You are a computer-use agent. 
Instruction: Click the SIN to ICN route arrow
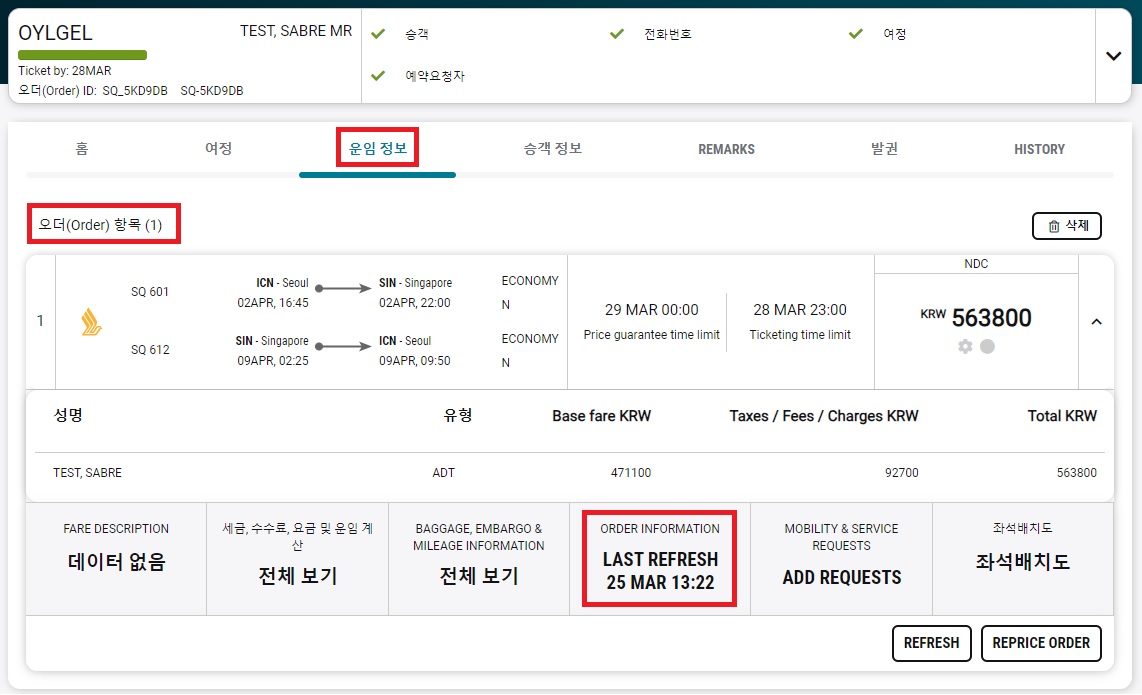point(343,346)
